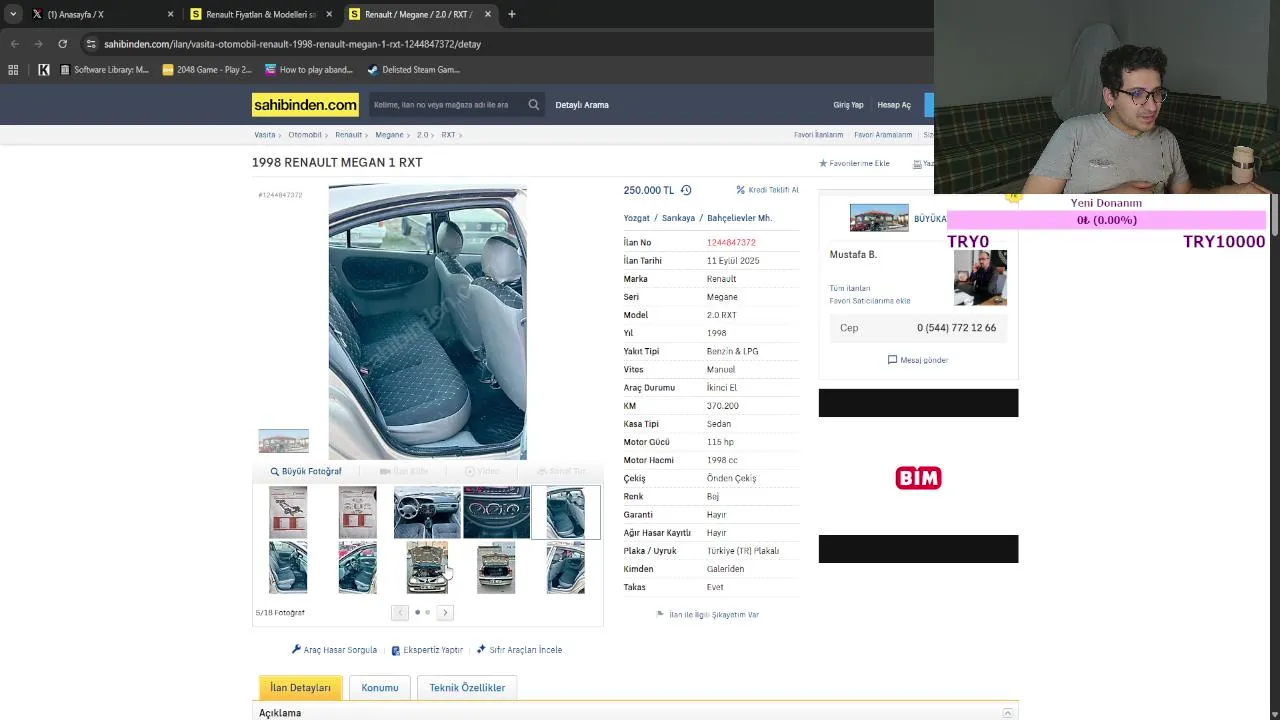Click the seller store photo thumbnail

click(x=879, y=218)
